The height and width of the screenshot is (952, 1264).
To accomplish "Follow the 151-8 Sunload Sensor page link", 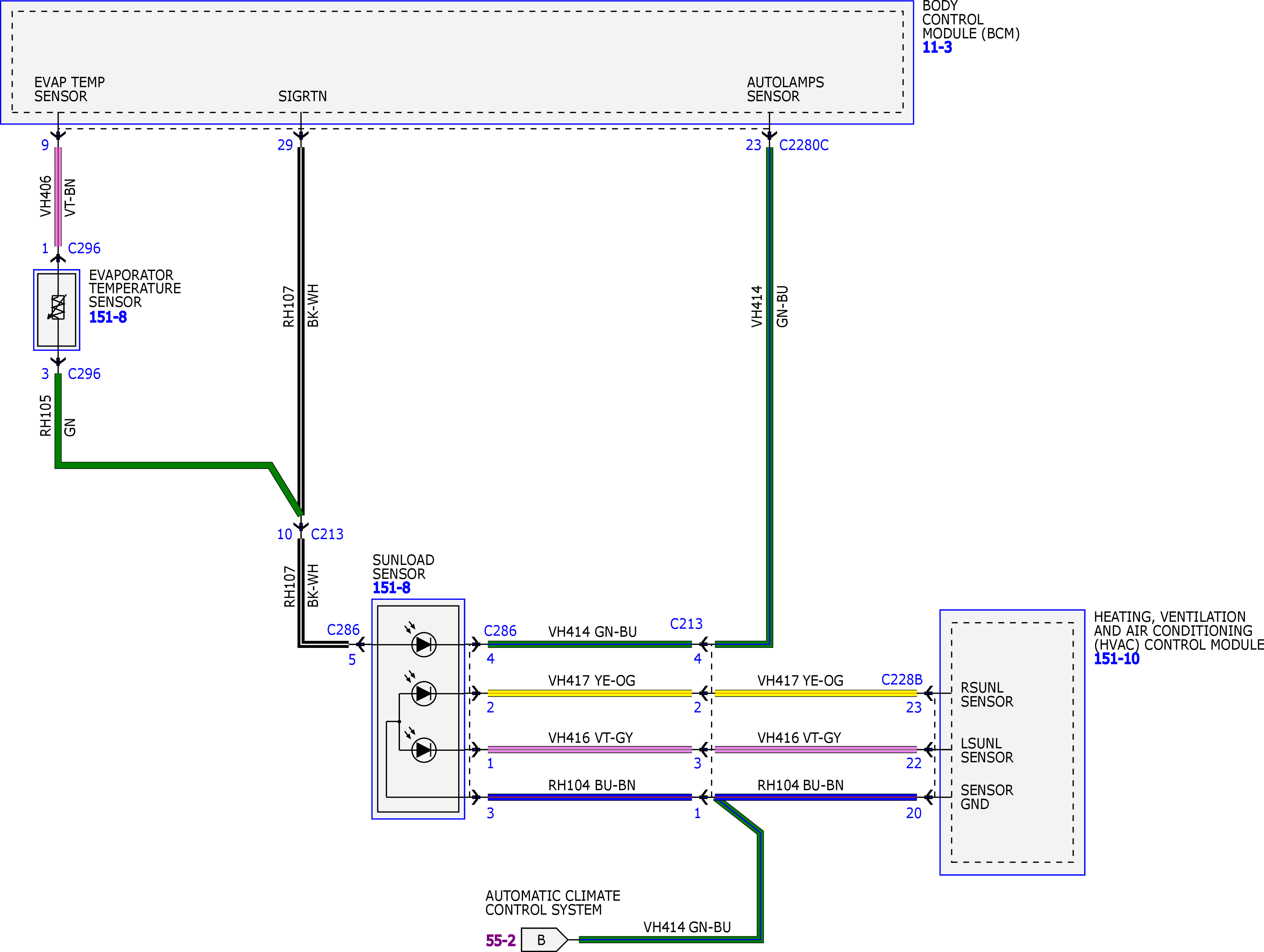I will click(x=392, y=588).
